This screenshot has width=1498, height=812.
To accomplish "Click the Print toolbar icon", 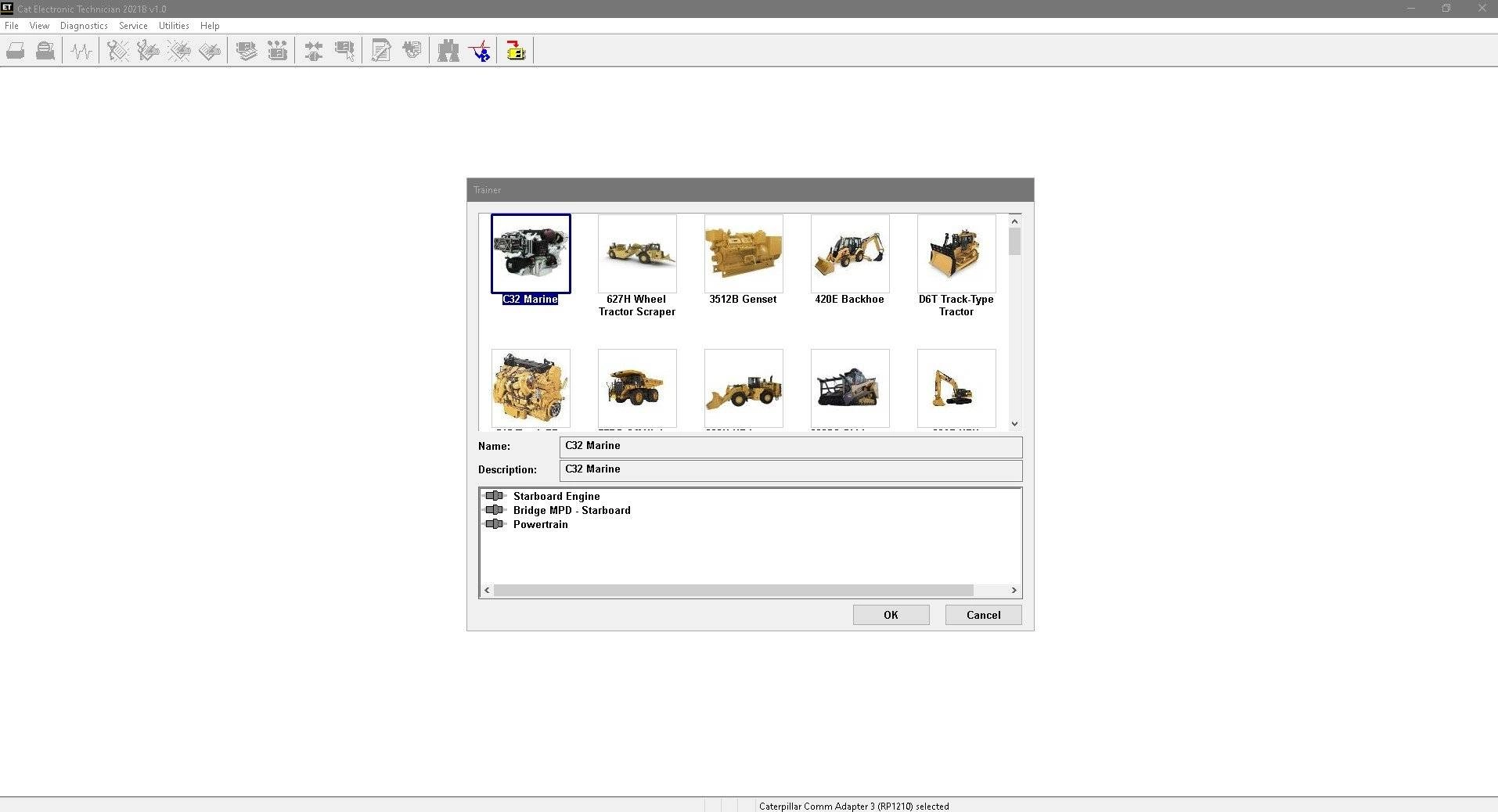I will tap(16, 52).
